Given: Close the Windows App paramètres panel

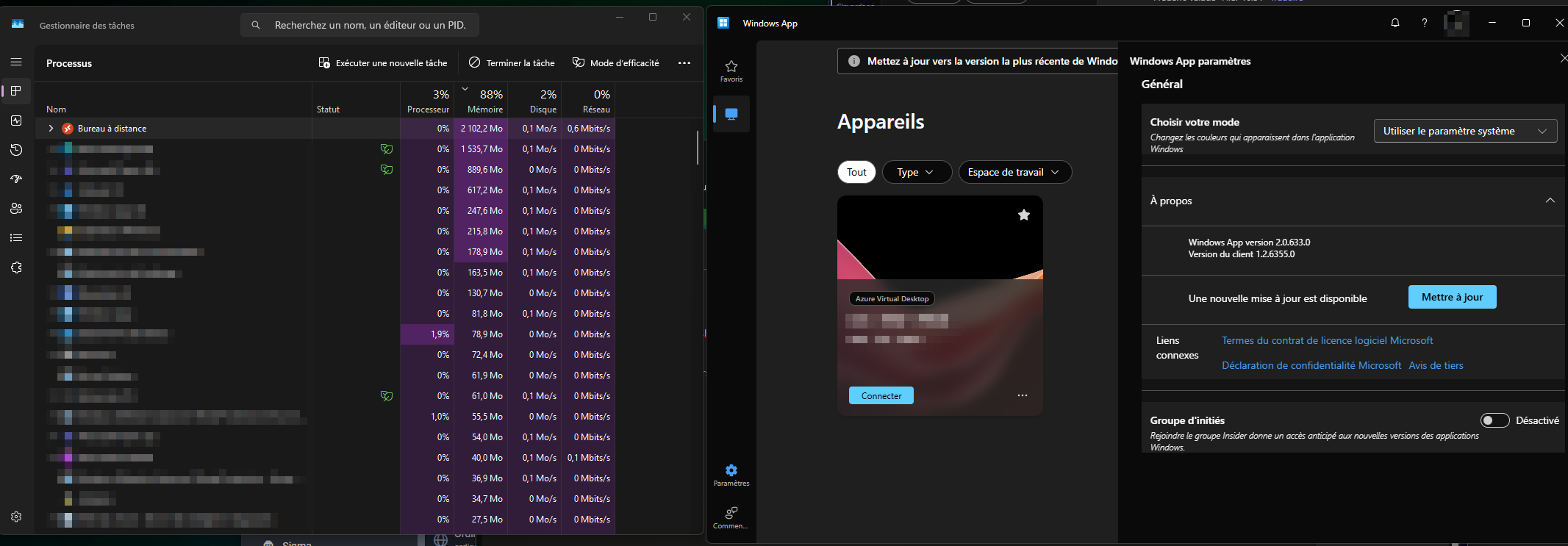Looking at the screenshot, I should pyautogui.click(x=1562, y=58).
